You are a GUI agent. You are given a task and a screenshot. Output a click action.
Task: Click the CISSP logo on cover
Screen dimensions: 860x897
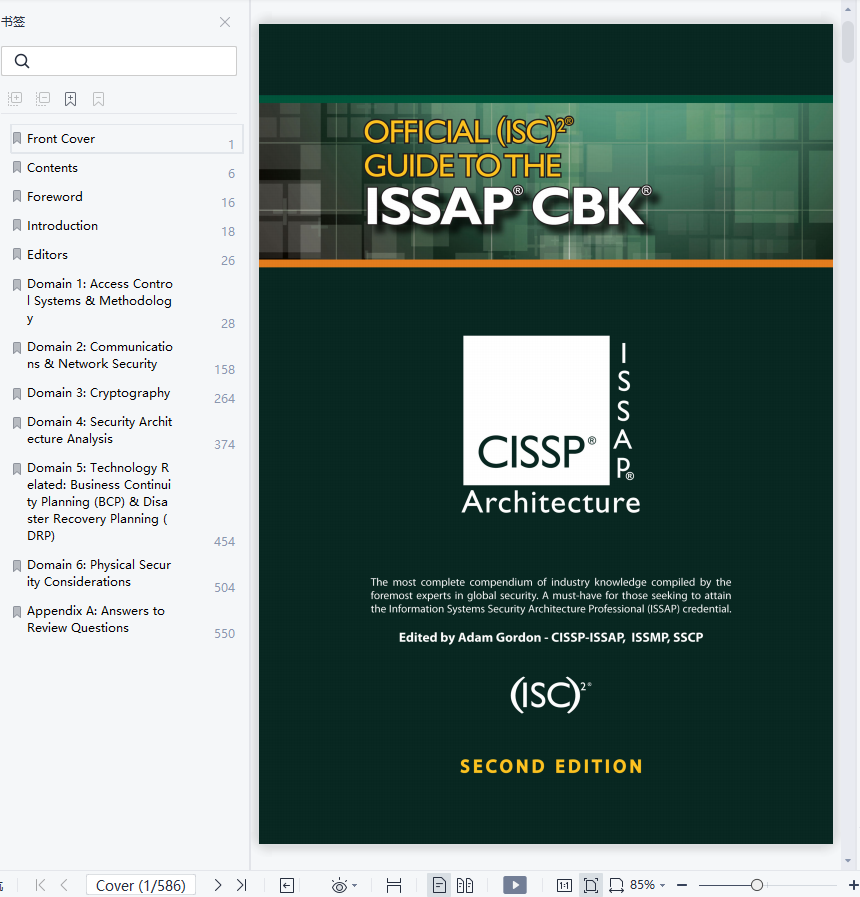tap(536, 410)
